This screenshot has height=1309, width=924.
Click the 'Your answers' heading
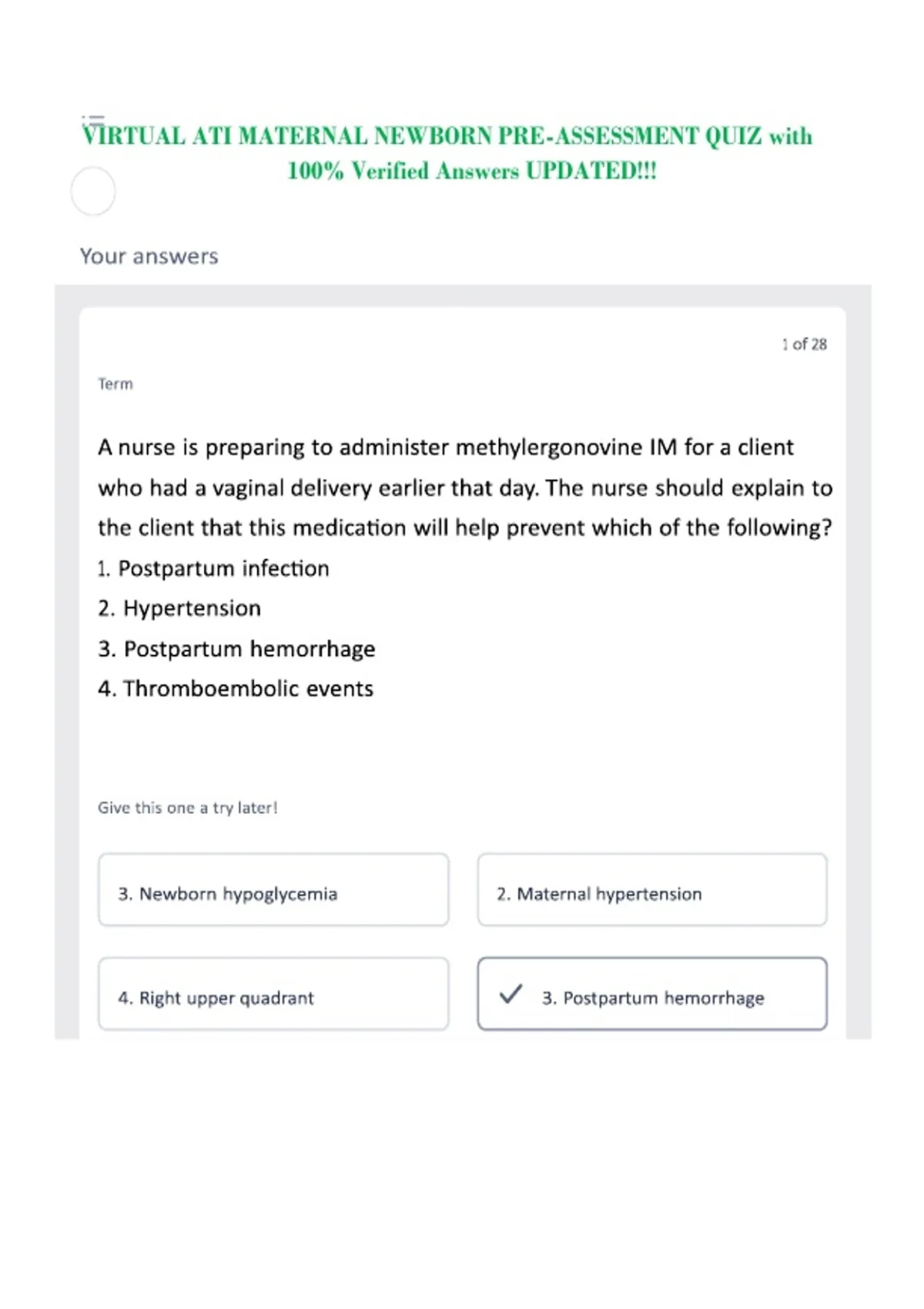tap(149, 256)
